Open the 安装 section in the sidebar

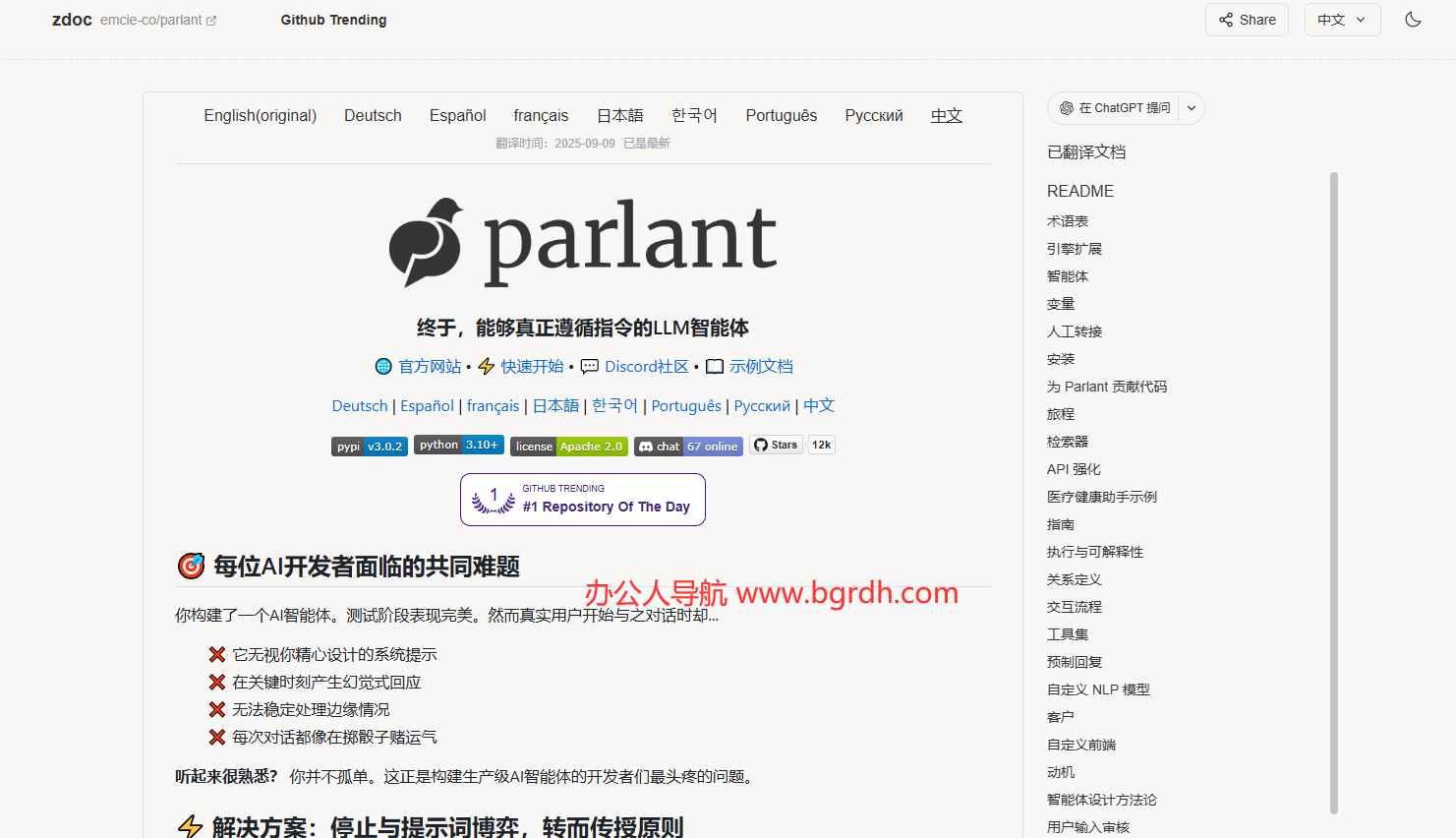tap(1061, 359)
